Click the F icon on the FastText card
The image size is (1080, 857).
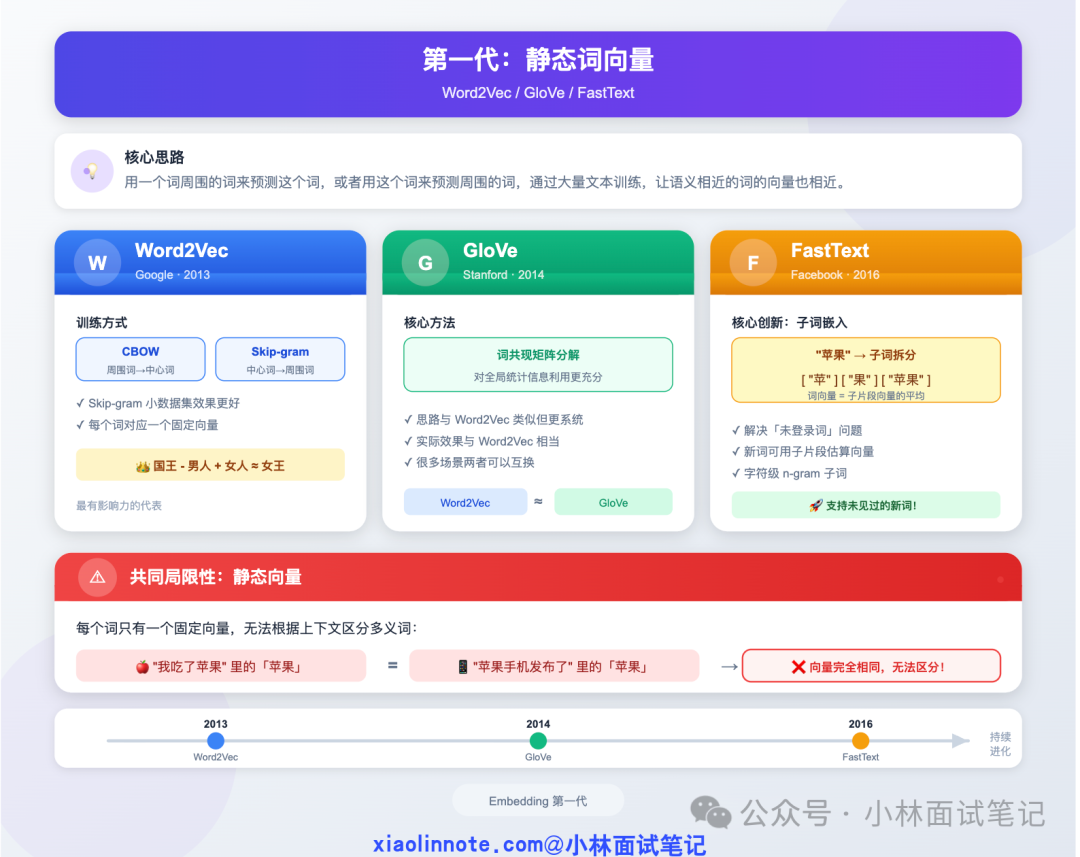pos(752,262)
